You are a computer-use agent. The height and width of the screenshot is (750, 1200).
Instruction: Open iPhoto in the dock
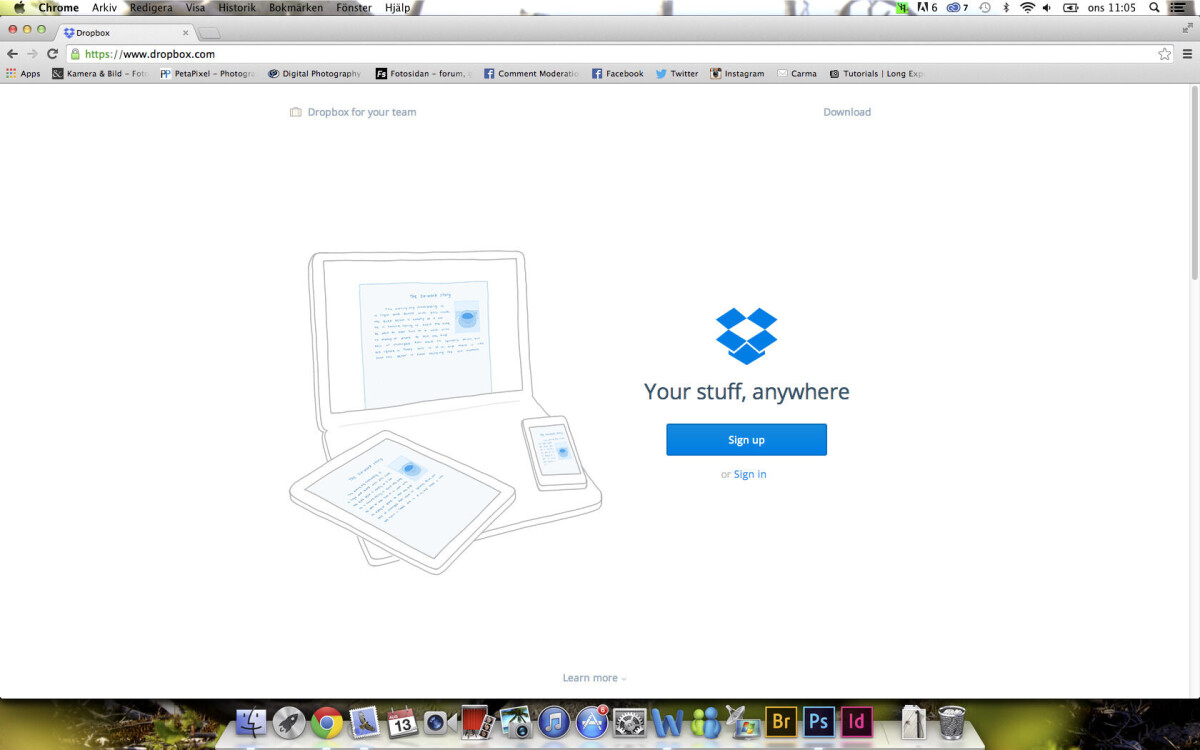point(516,722)
